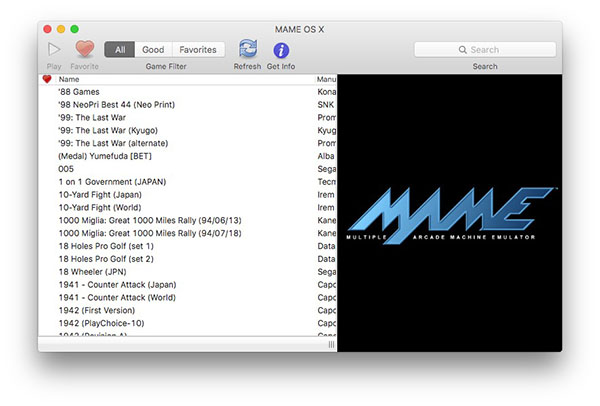Click the Favorite heart icon in toolbar
This screenshot has width=600, height=406.
coord(84,49)
